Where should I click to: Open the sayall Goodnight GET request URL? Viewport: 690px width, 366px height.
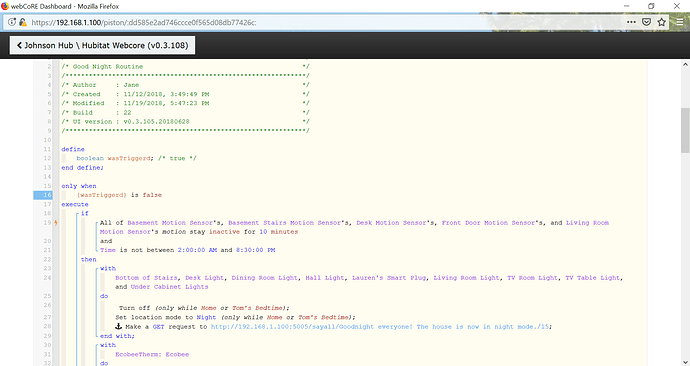pyautogui.click(x=381, y=327)
